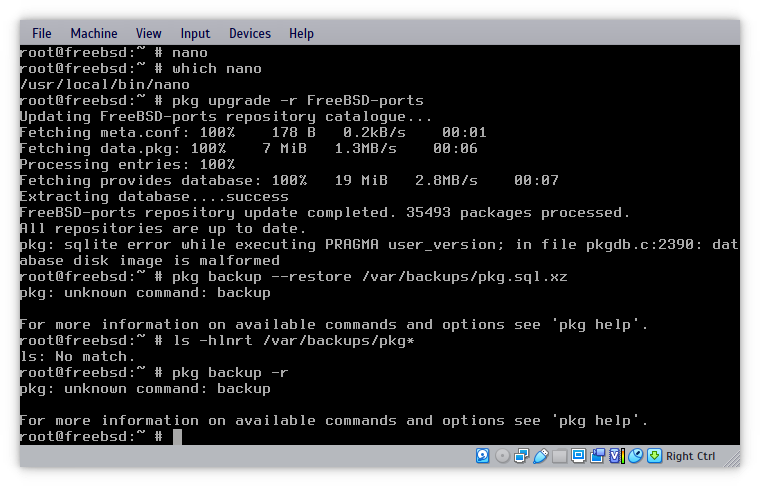This screenshot has height=487, width=760.
Task: Expand the Devices menu
Action: pos(249,33)
